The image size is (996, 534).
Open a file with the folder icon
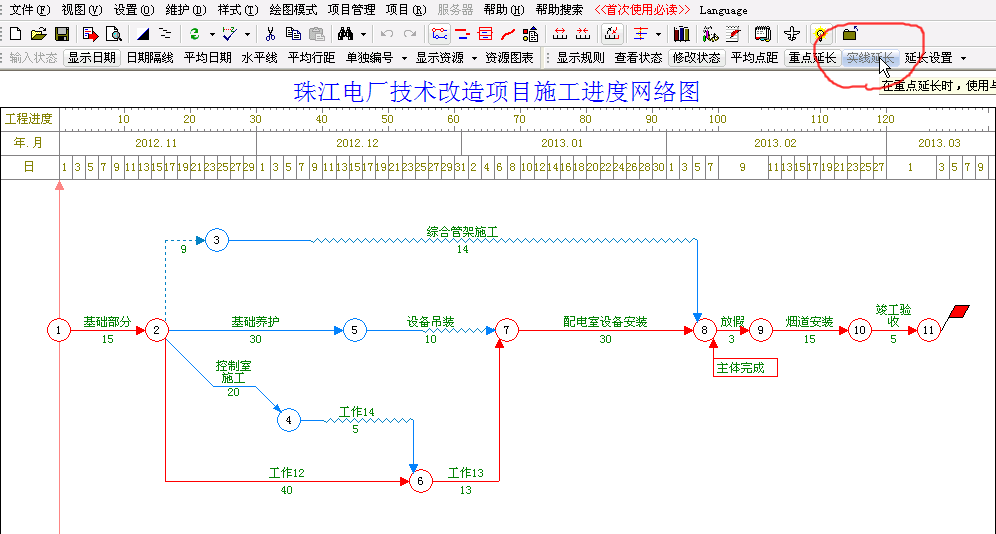coord(38,34)
